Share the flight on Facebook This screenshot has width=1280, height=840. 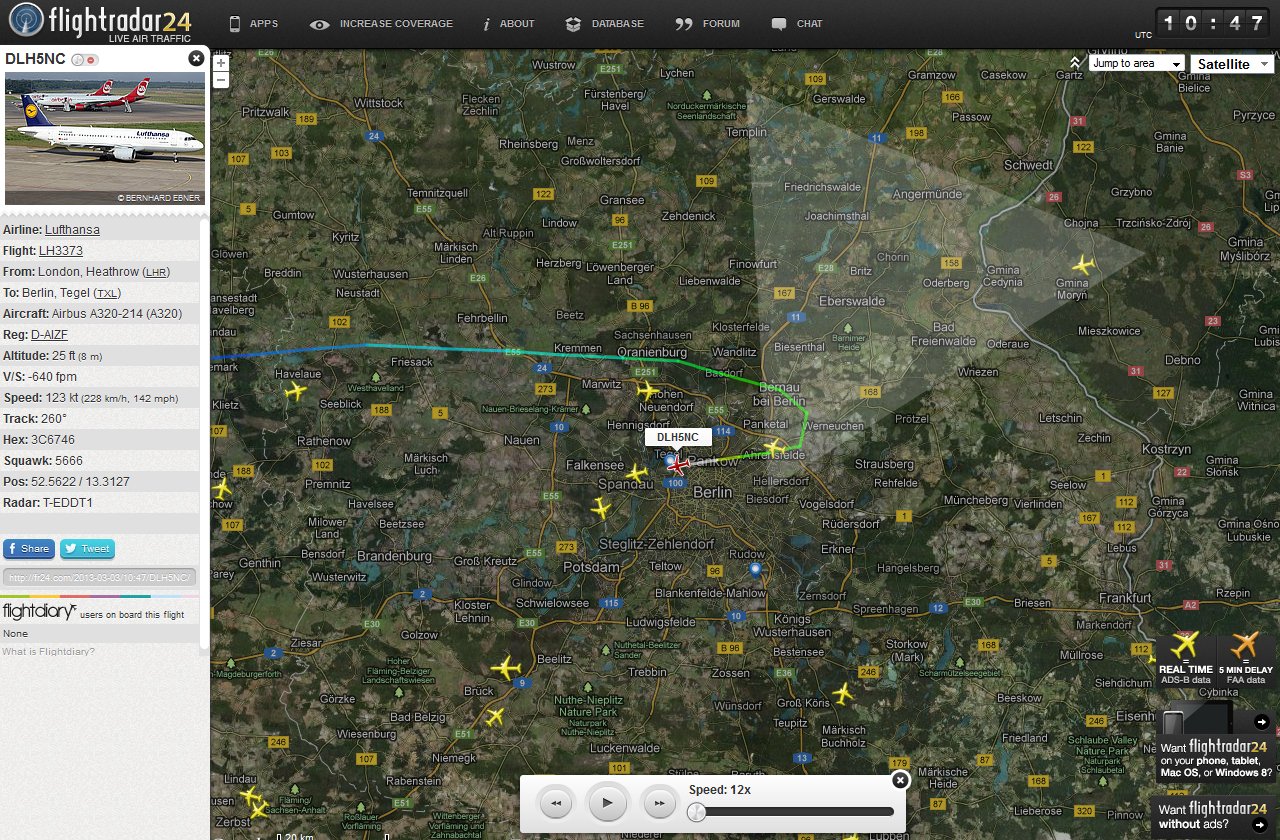28,548
